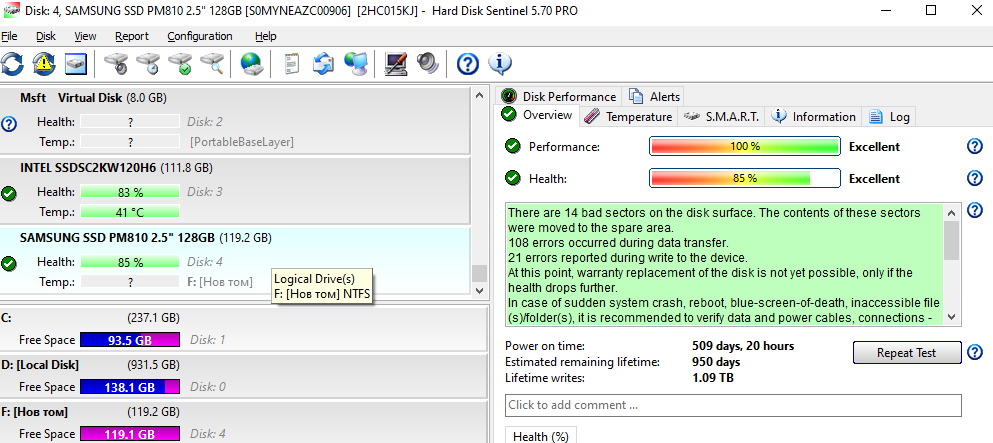993x443 pixels.
Task: Click the INTEL SSD 83 % health bar
Action: tap(130, 192)
